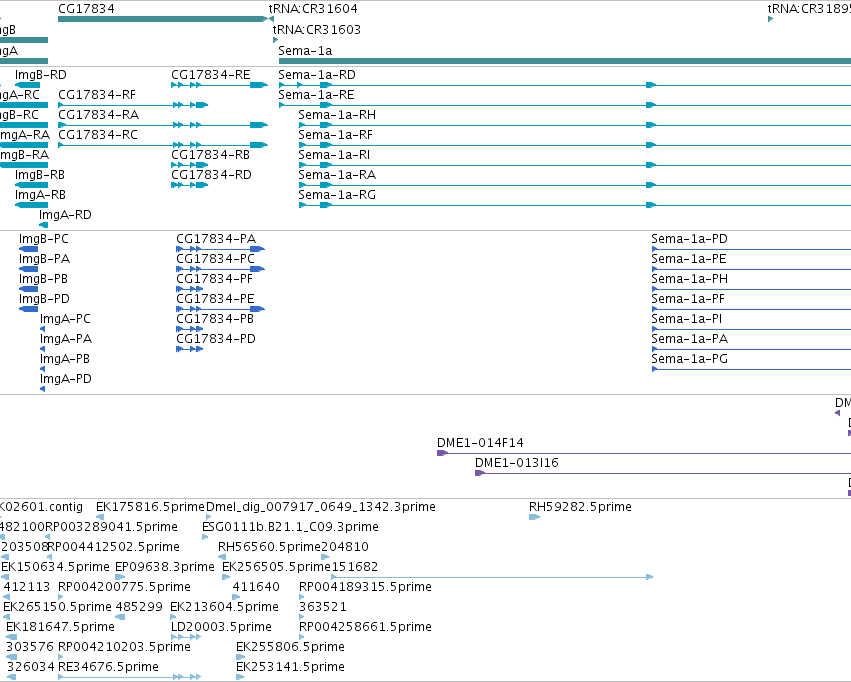Select the Sema-1a-RE transcript label
Viewport: 851px width, 682px height.
pyautogui.click(x=316, y=95)
